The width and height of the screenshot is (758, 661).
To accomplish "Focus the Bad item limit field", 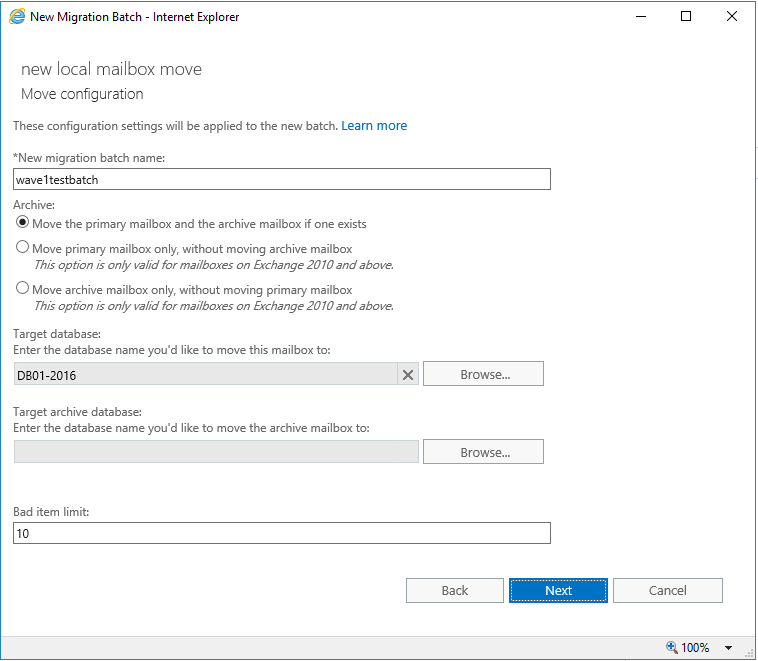I will [x=281, y=534].
